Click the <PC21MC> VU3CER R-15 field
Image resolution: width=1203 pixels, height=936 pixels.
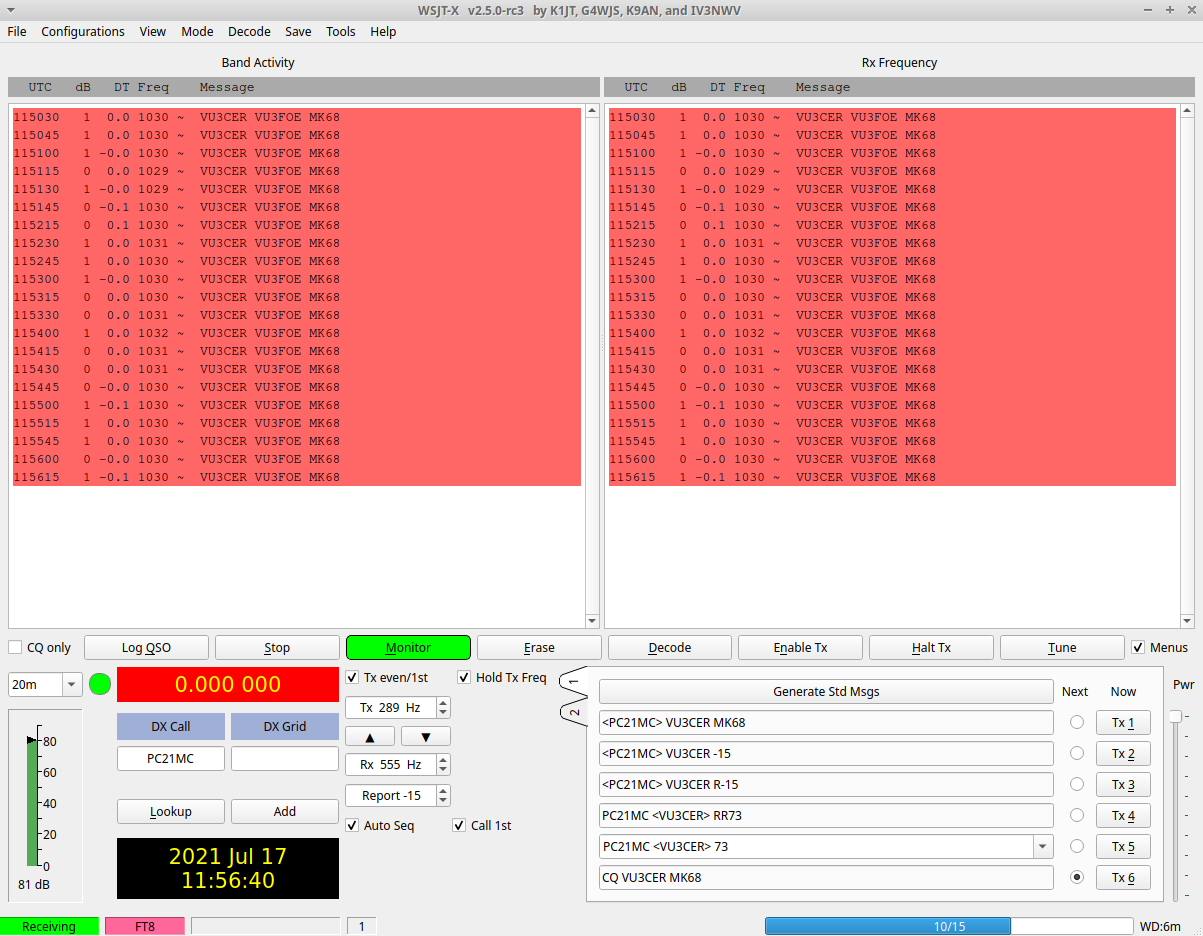pyautogui.click(x=826, y=785)
